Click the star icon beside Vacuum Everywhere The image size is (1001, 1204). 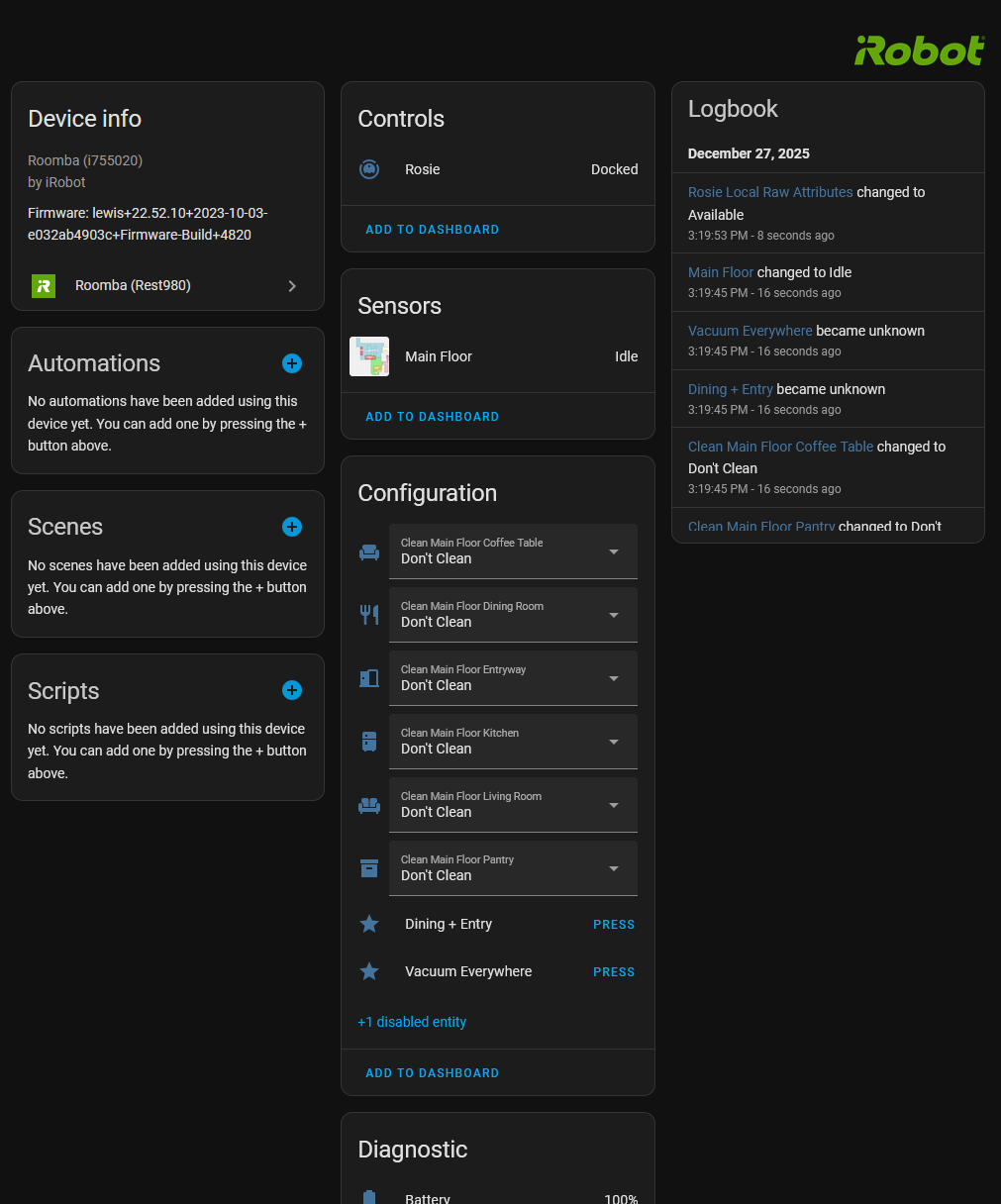coord(369,971)
